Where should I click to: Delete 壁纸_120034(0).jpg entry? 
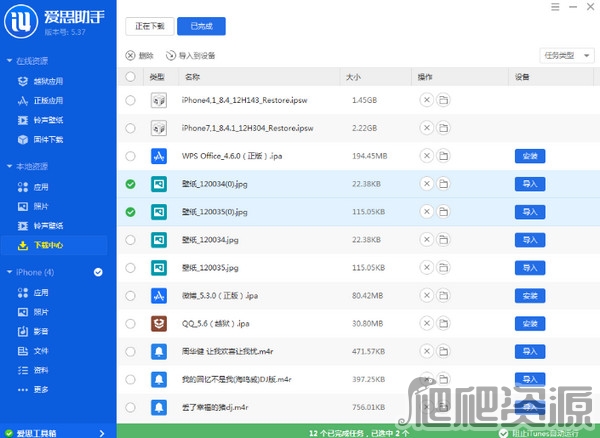click(427, 184)
